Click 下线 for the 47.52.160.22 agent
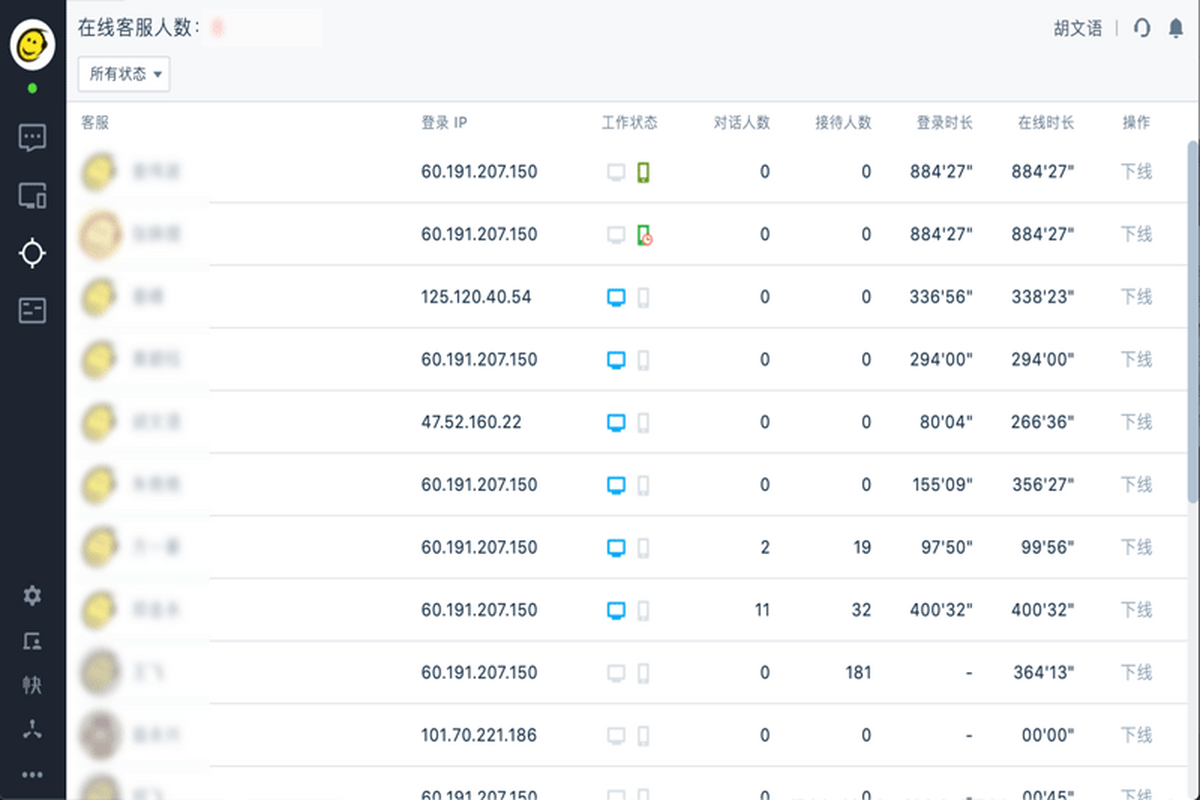 point(1136,422)
